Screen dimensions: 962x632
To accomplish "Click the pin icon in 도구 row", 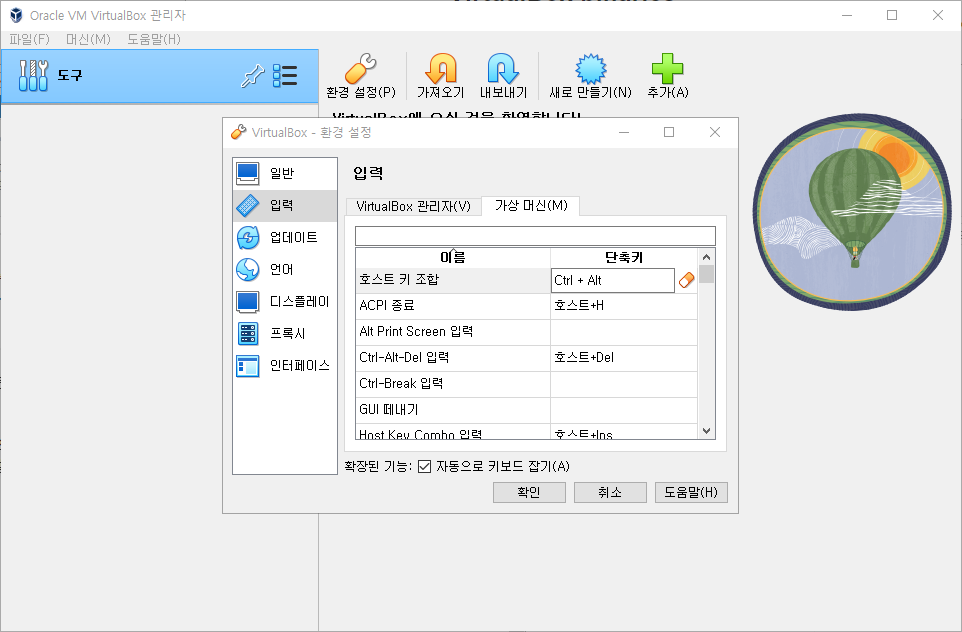I will pos(252,75).
